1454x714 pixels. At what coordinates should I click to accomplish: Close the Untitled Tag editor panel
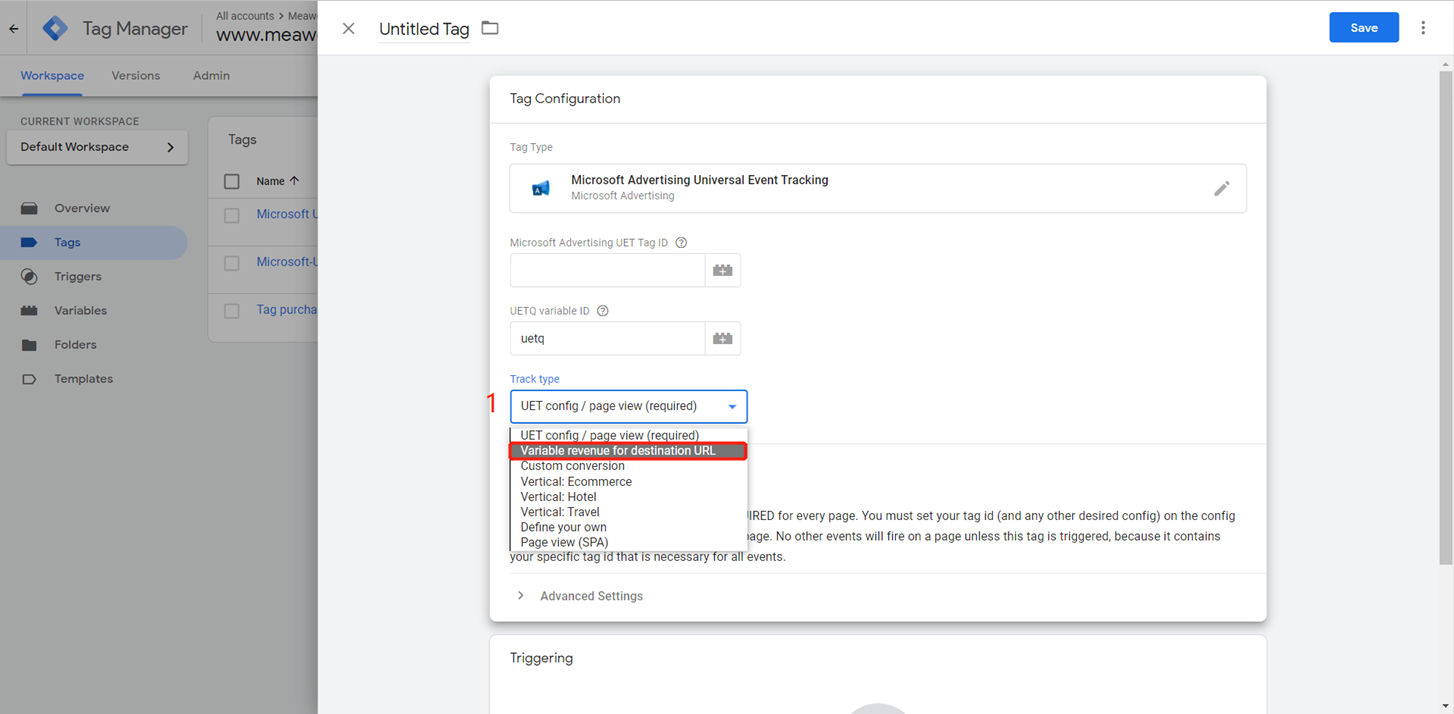(x=348, y=29)
